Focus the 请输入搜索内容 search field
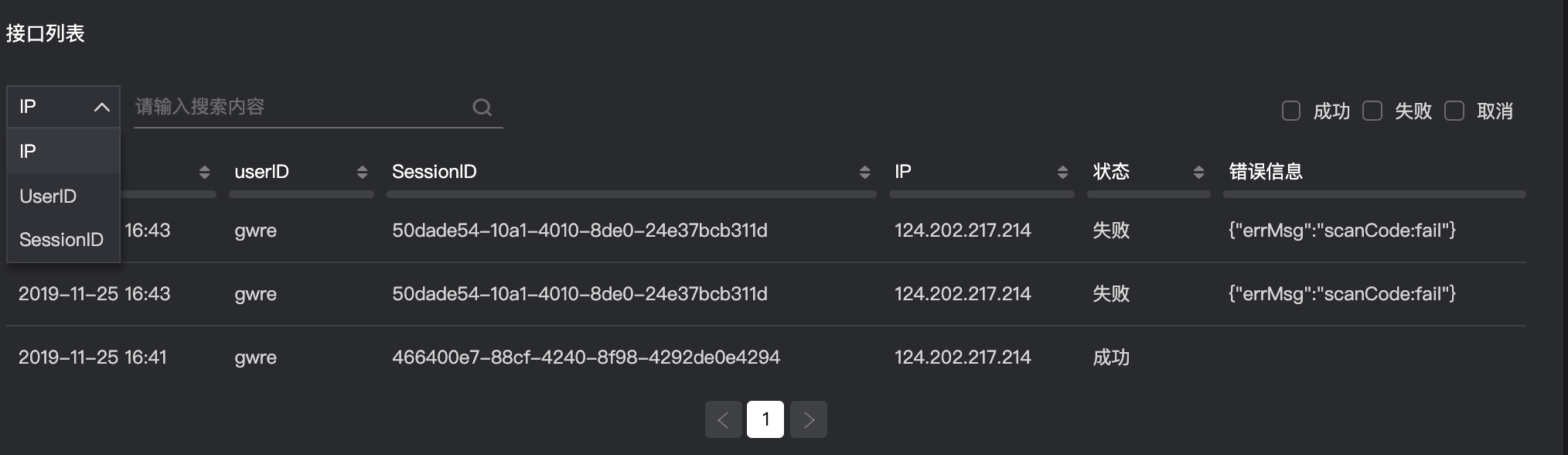 pyautogui.click(x=302, y=107)
